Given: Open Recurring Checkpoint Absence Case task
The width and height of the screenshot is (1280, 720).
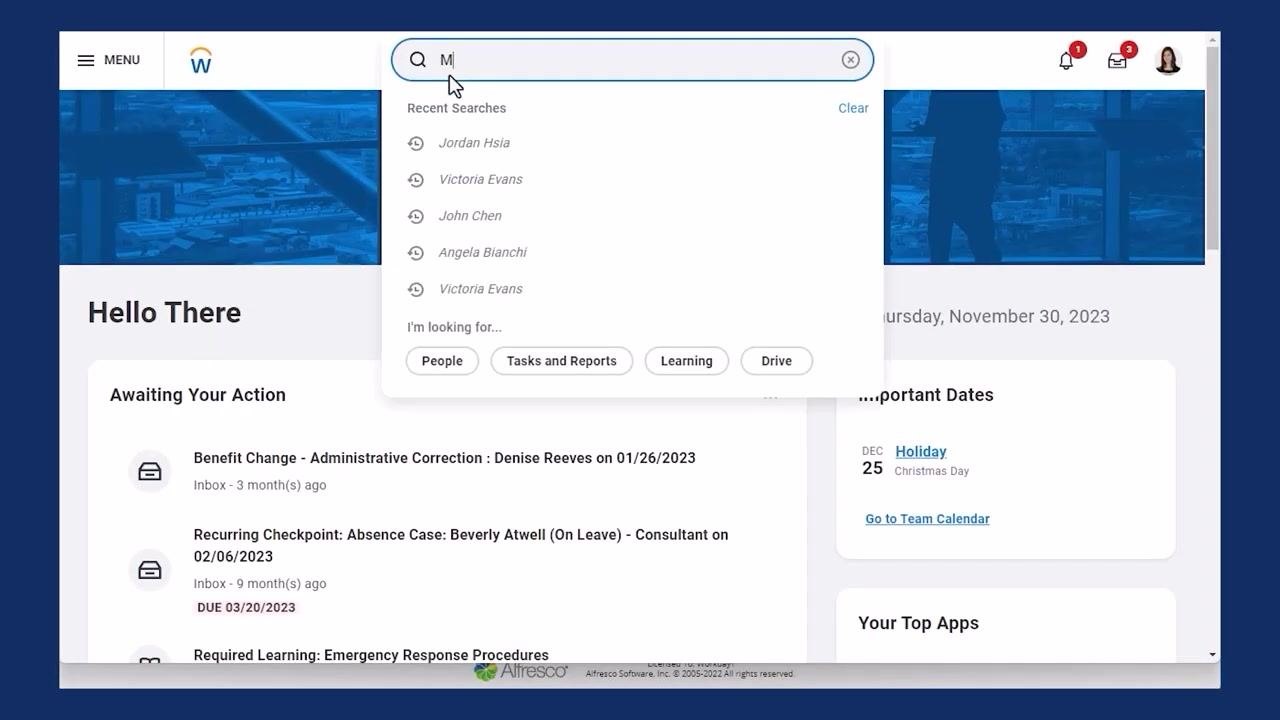Looking at the screenshot, I should click(461, 546).
